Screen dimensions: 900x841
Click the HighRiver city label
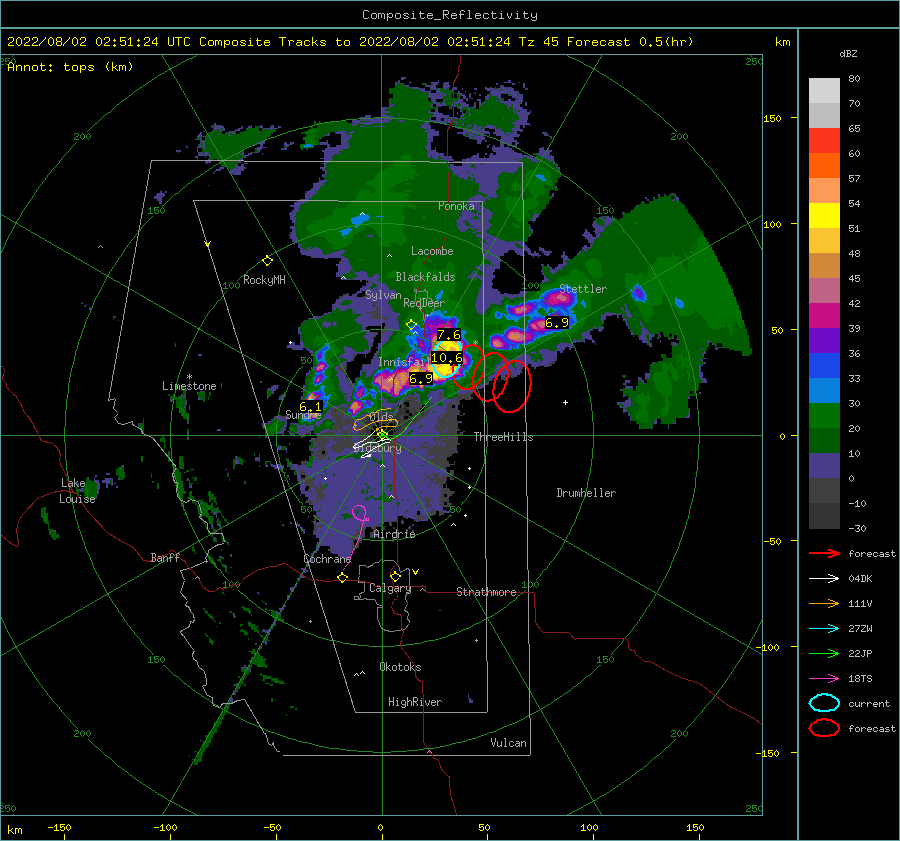415,702
